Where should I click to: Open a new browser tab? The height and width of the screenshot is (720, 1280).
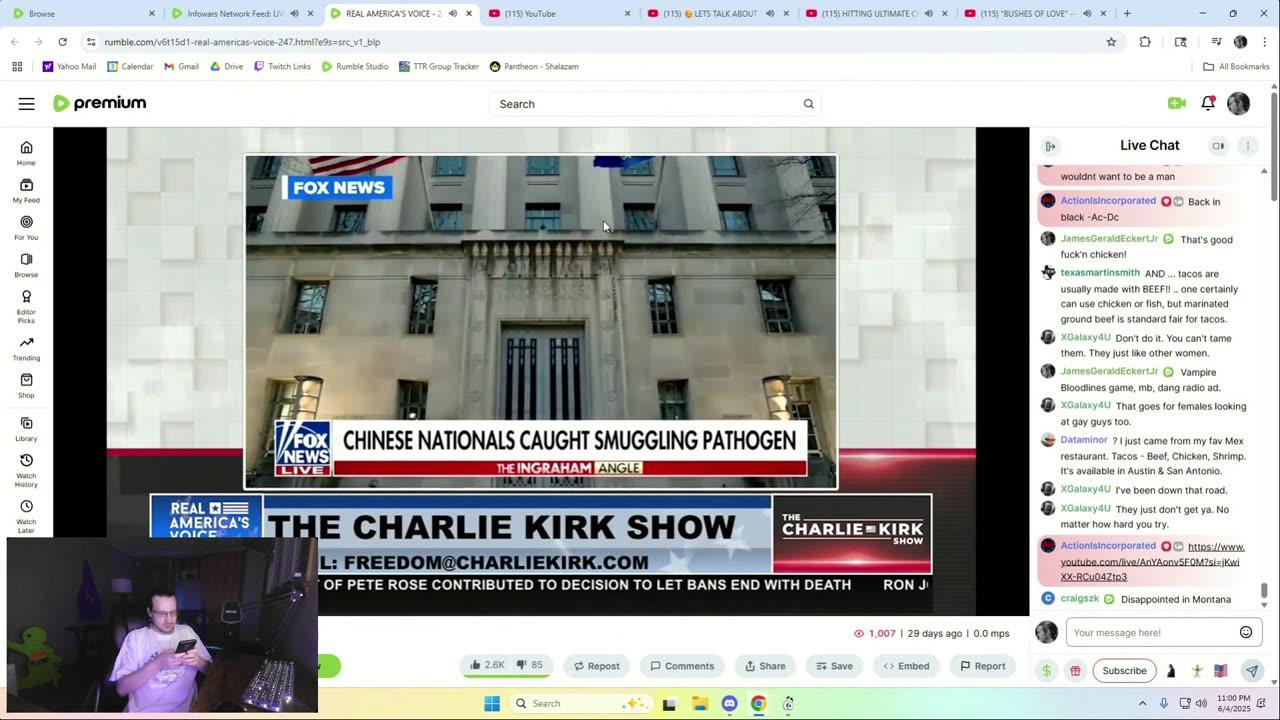[1127, 14]
